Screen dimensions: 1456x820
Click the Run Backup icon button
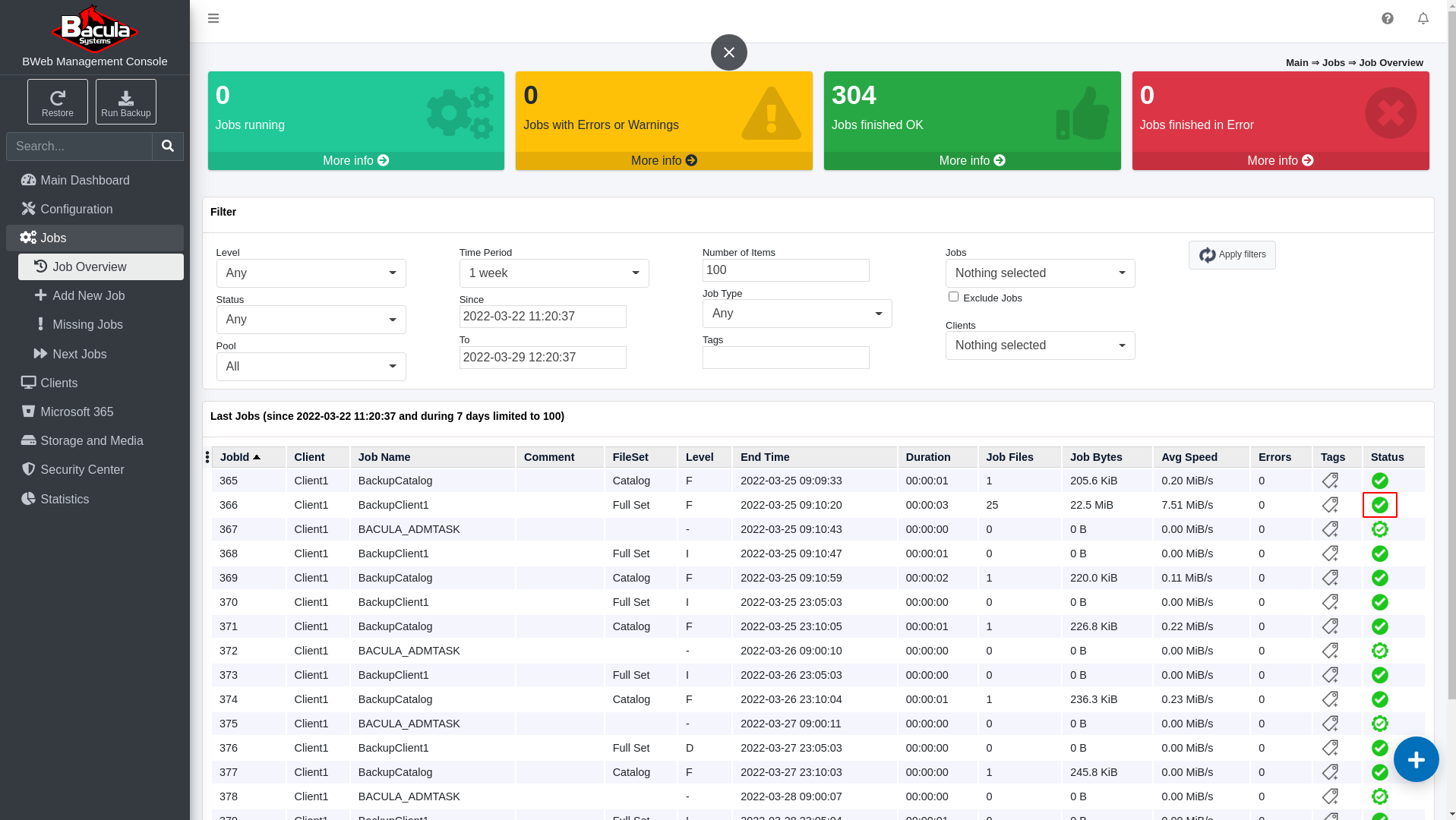click(x=126, y=102)
